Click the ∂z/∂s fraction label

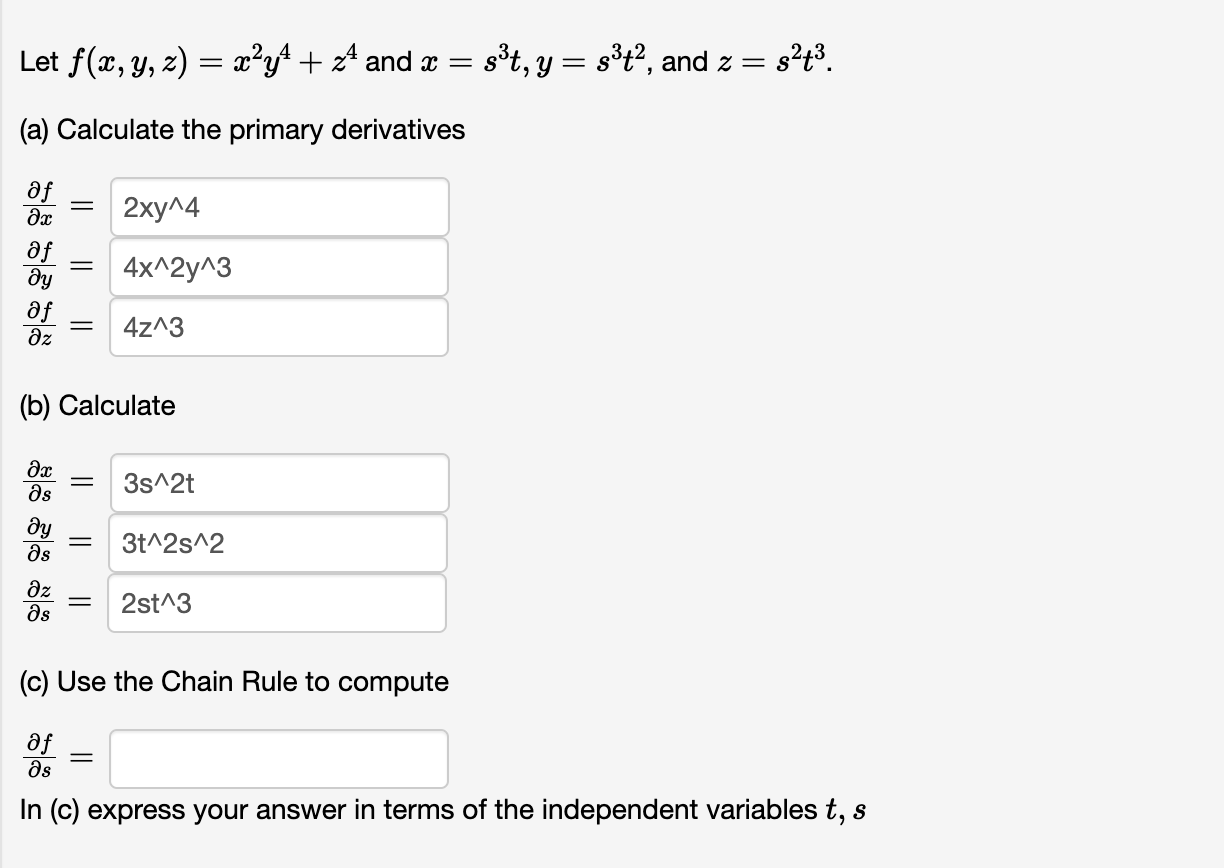(x=38, y=602)
